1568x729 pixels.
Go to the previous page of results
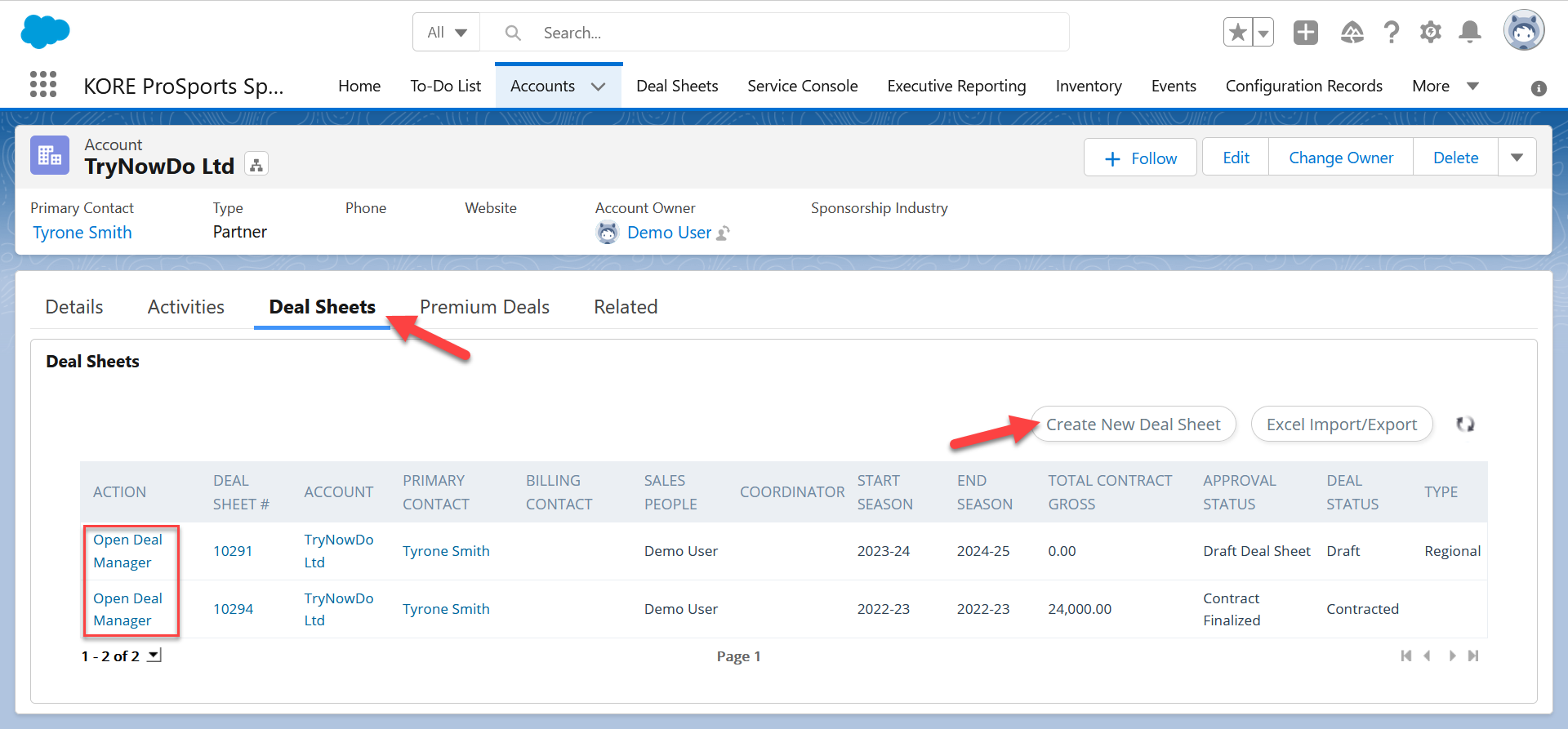tap(1427, 656)
